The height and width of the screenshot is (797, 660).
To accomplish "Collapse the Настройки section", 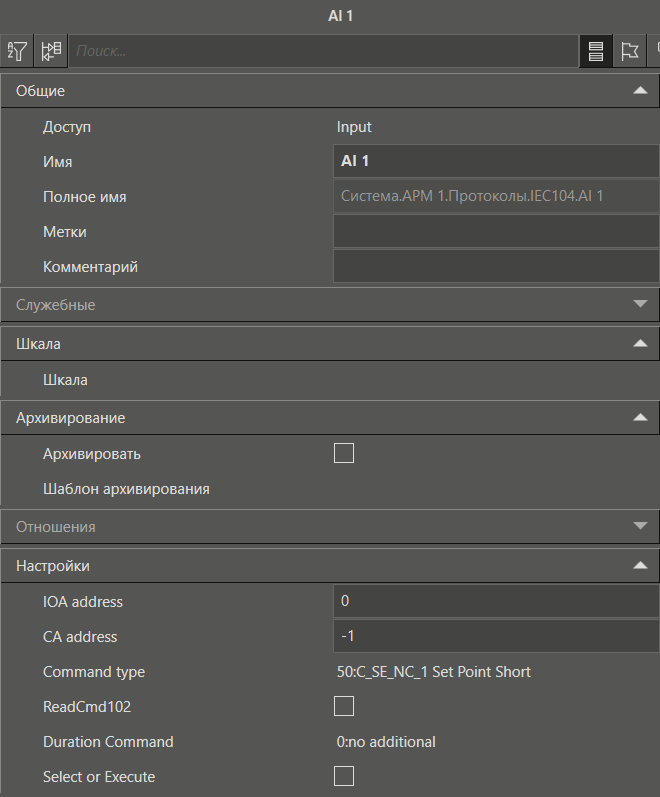I will (x=640, y=566).
